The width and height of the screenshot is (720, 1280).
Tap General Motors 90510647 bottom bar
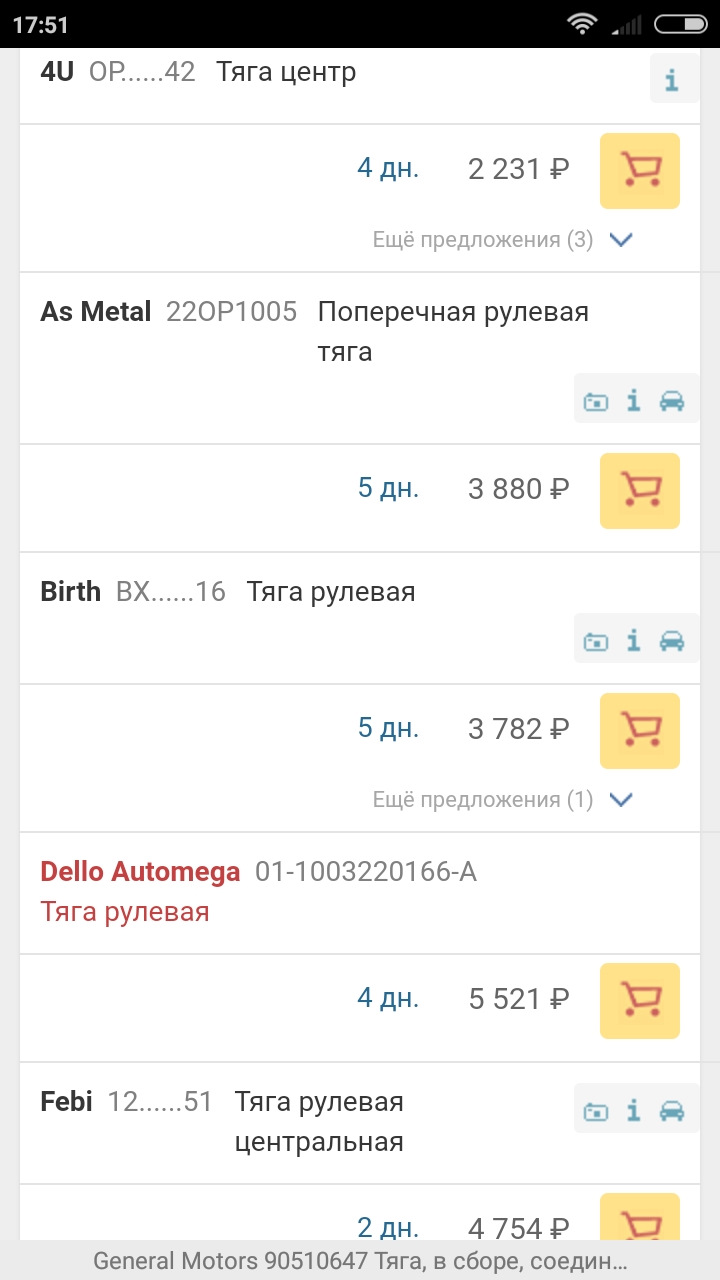tap(360, 1261)
